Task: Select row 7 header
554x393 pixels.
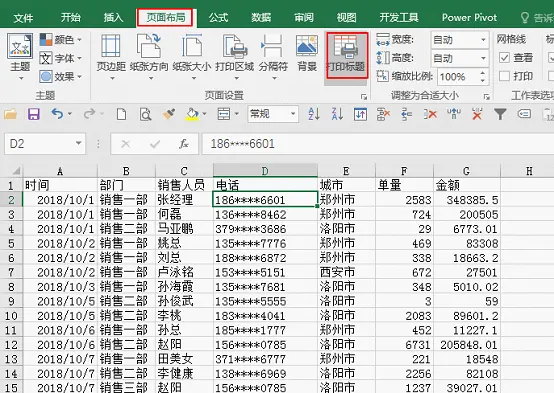Action: pyautogui.click(x=11, y=272)
